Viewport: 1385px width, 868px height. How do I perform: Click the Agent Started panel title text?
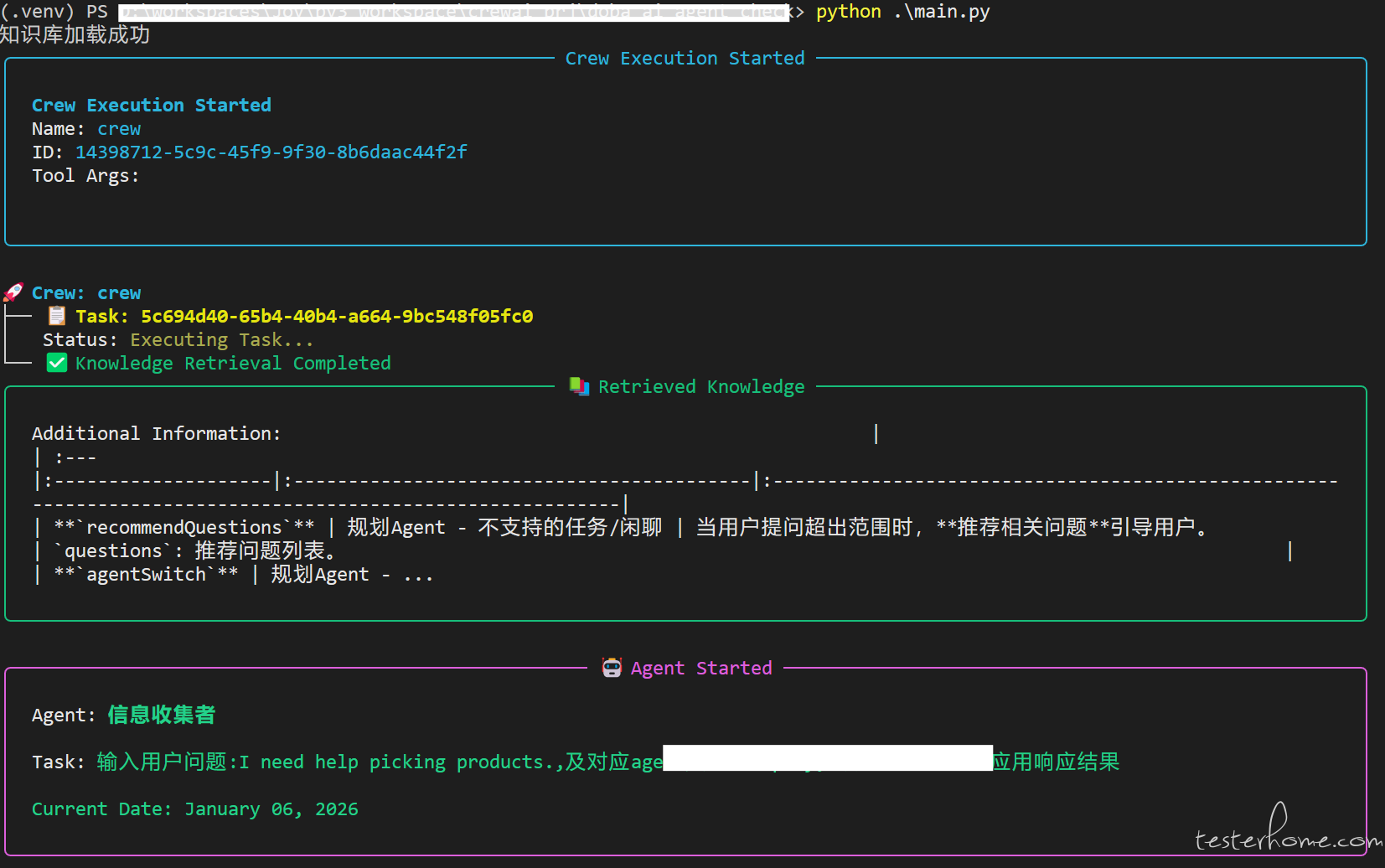click(700, 668)
